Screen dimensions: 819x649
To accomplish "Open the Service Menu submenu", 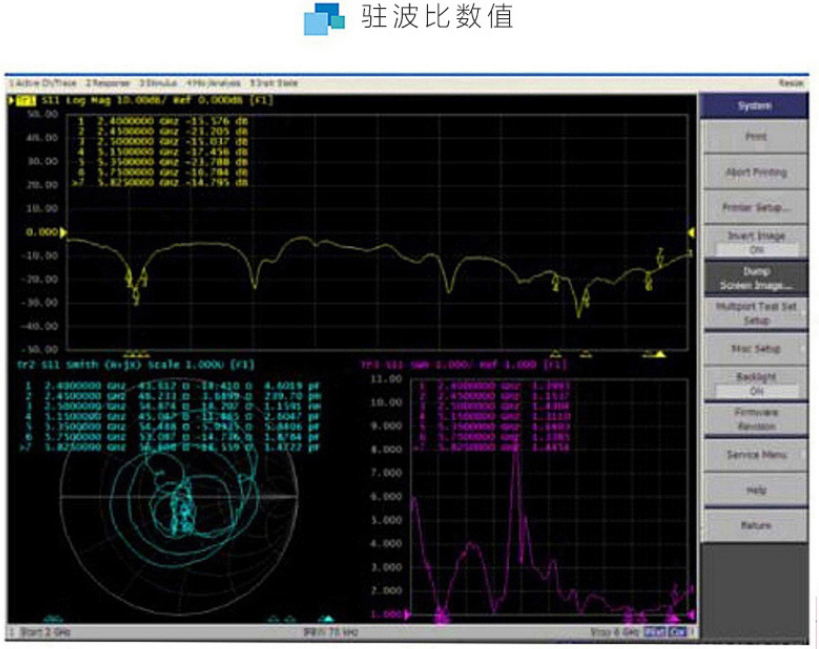I will (755, 455).
